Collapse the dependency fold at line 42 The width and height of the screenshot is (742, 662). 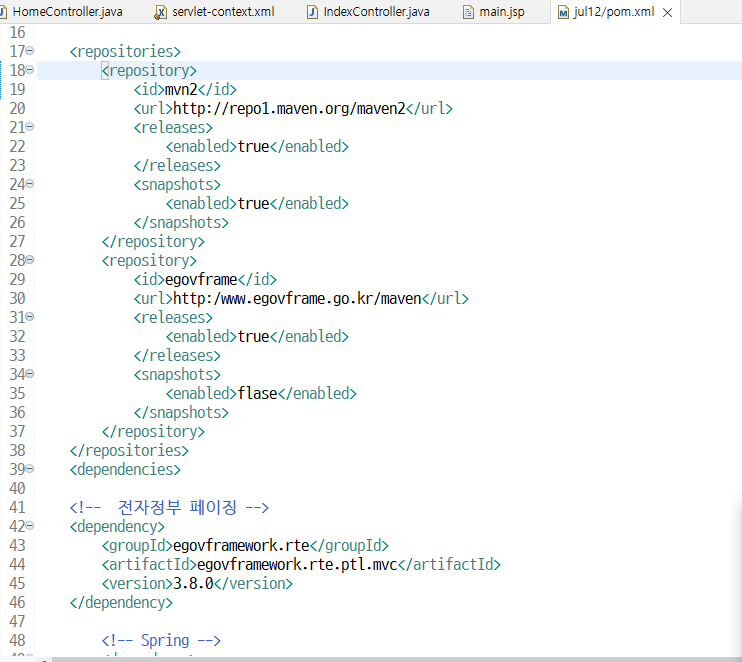[30, 525]
